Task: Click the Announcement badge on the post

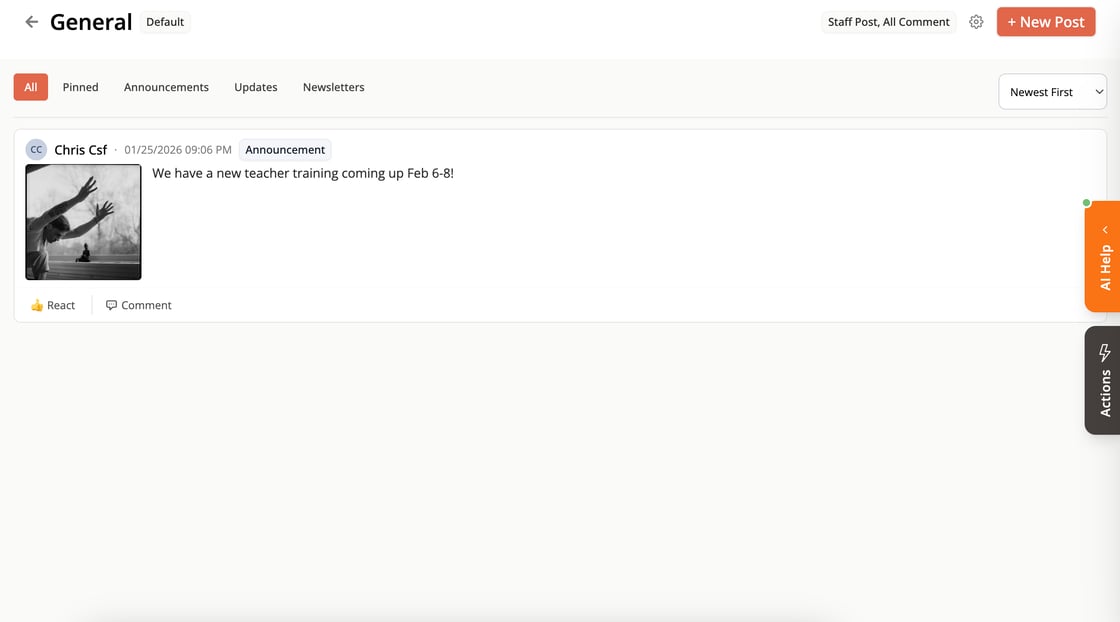Action: pyautogui.click(x=284, y=149)
